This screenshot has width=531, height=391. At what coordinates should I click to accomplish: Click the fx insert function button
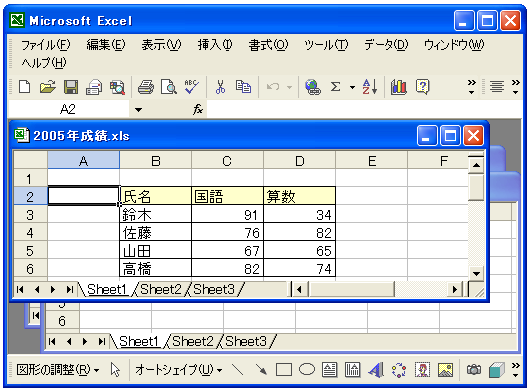(198, 109)
